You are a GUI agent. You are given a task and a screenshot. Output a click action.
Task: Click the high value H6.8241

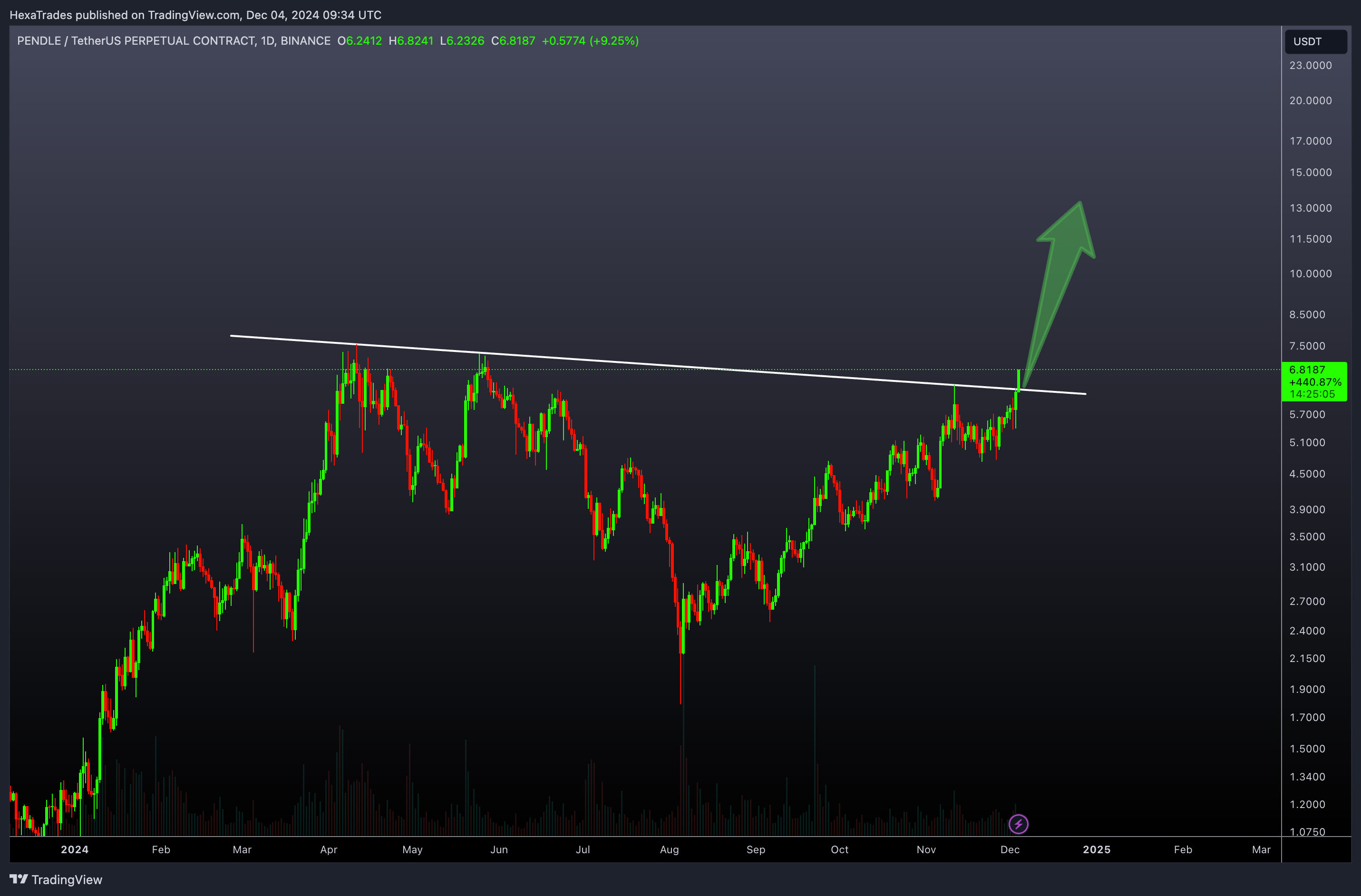point(410,40)
